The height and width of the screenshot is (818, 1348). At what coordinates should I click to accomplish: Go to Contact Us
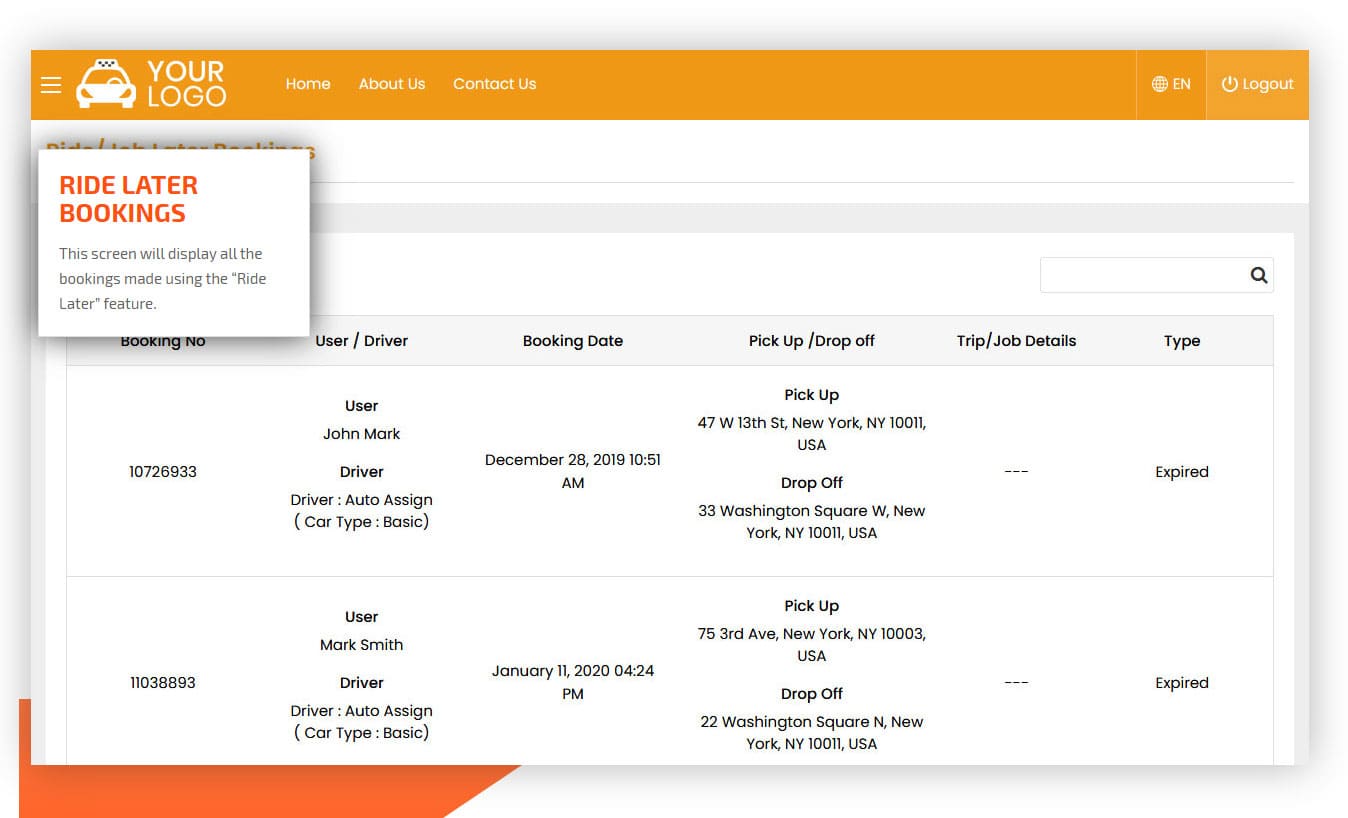point(495,84)
